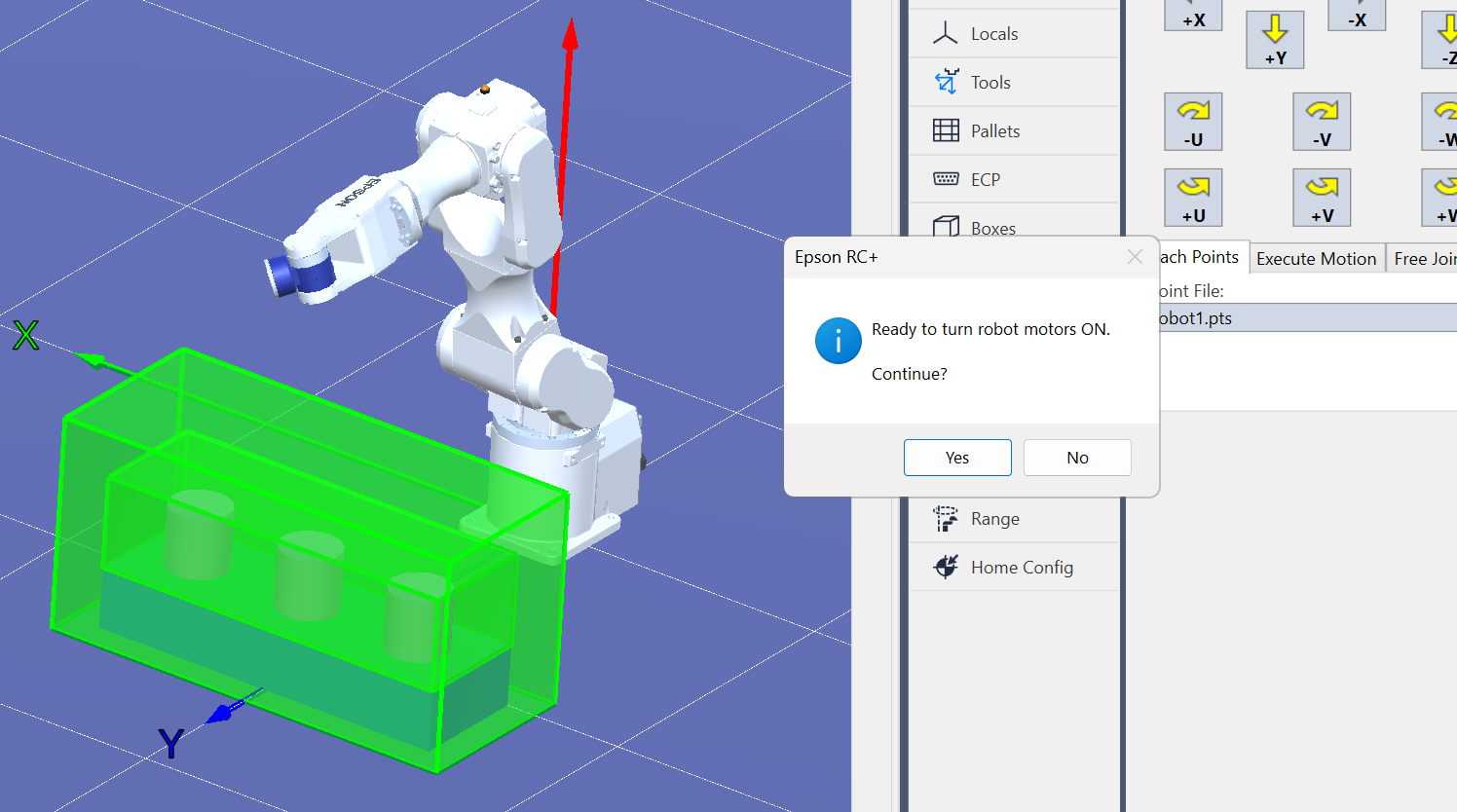
Task: Jog robot in +U rotation
Action: coord(1193,198)
